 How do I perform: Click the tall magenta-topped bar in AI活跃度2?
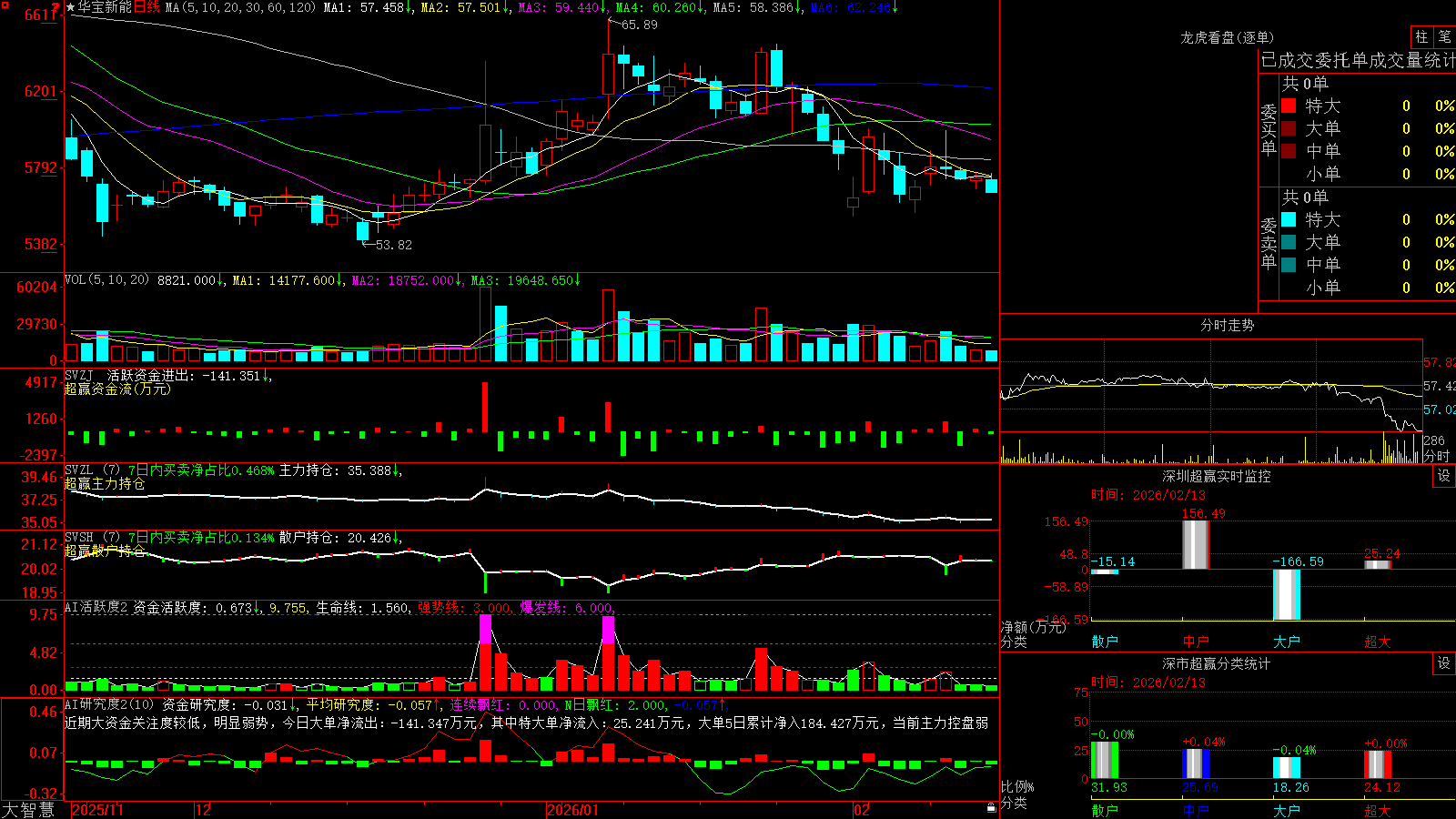pos(485,652)
